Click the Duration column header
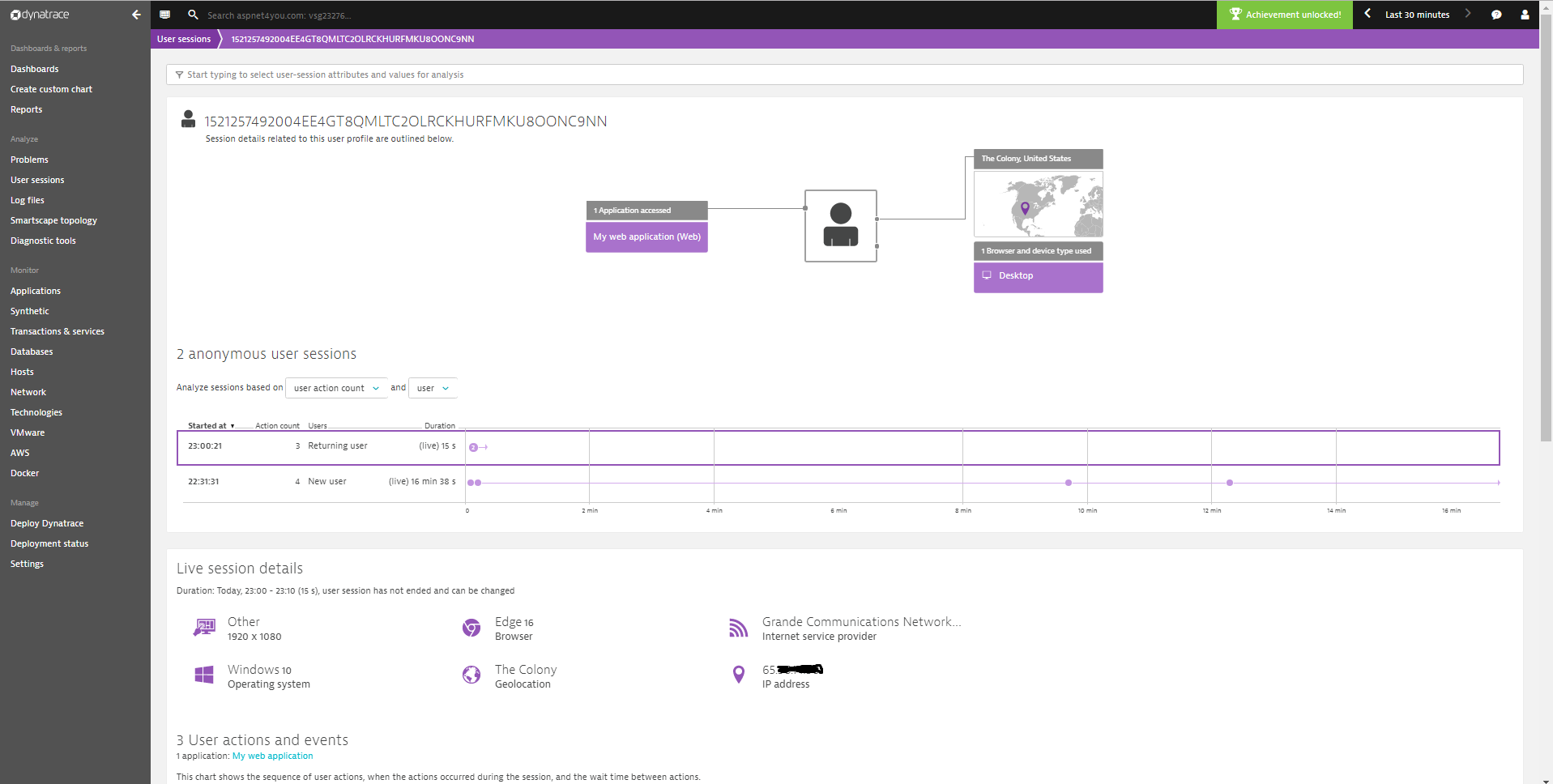 [440, 425]
